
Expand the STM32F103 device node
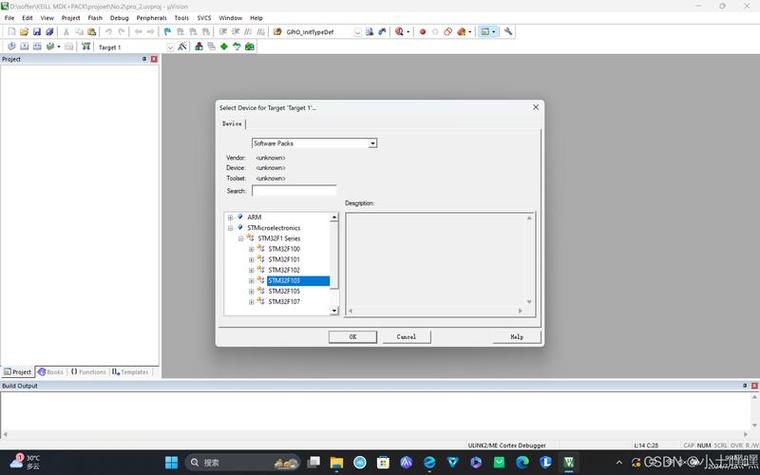251,281
